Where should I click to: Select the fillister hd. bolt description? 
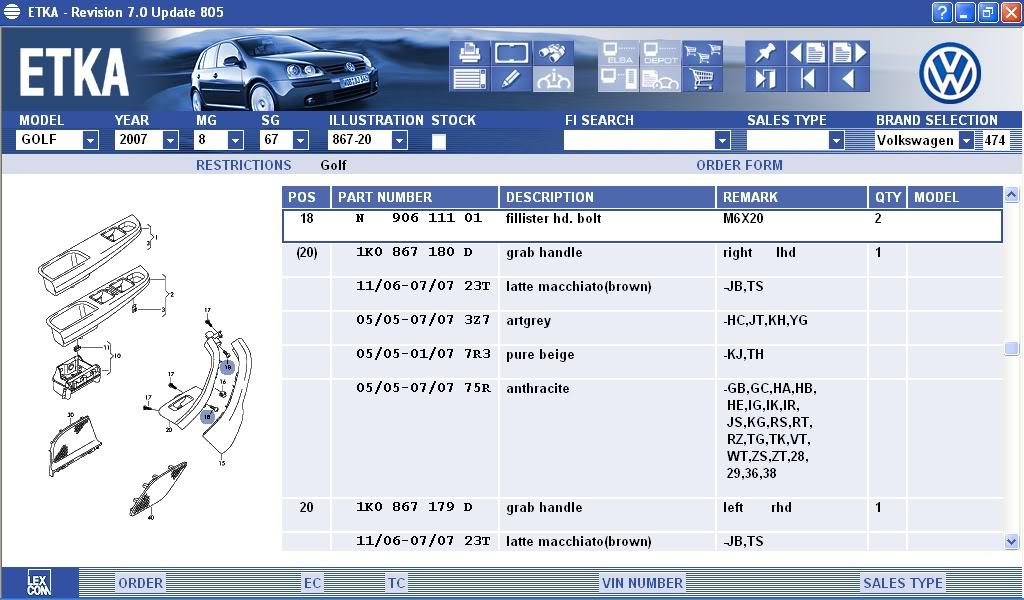[x=553, y=218]
